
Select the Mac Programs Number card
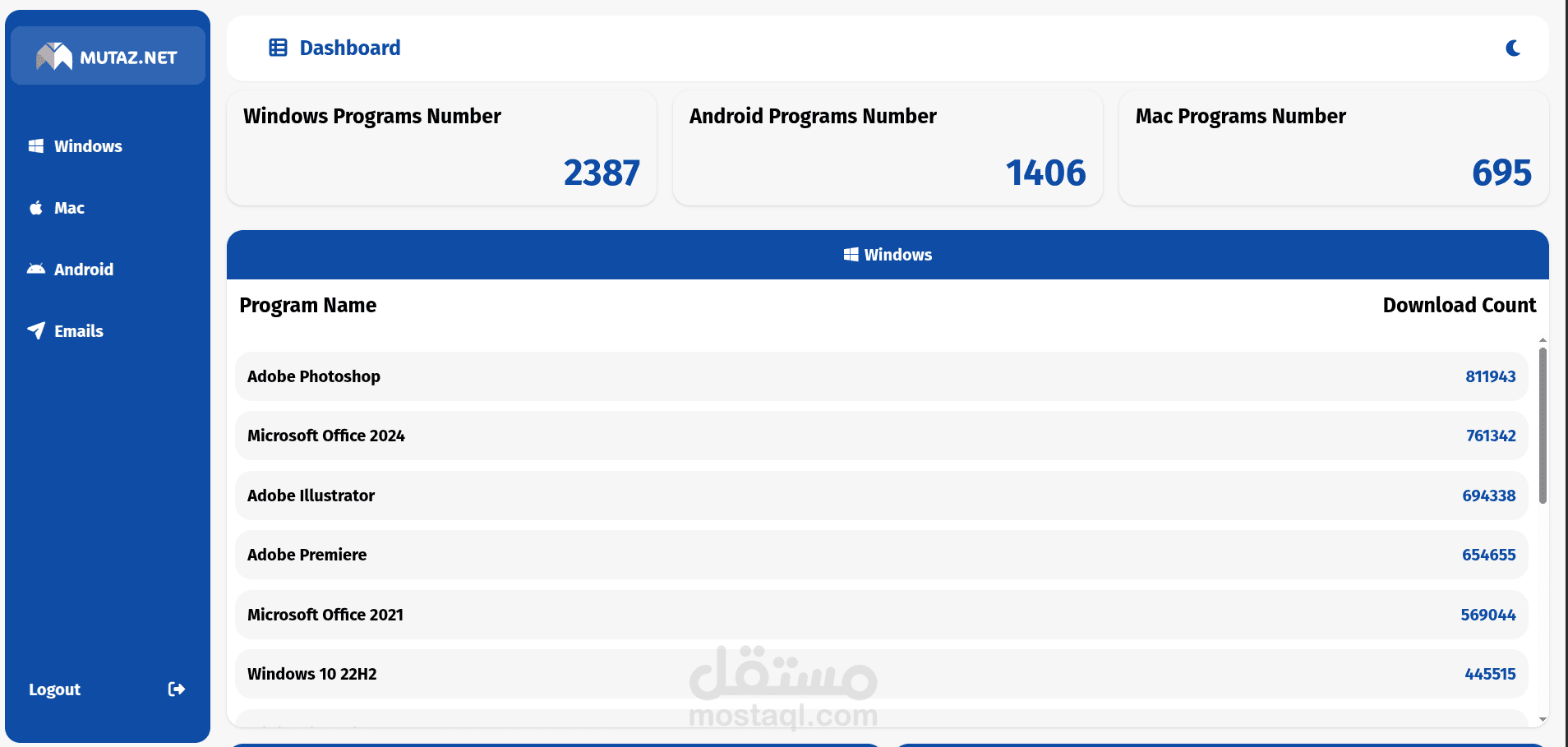[x=1334, y=148]
